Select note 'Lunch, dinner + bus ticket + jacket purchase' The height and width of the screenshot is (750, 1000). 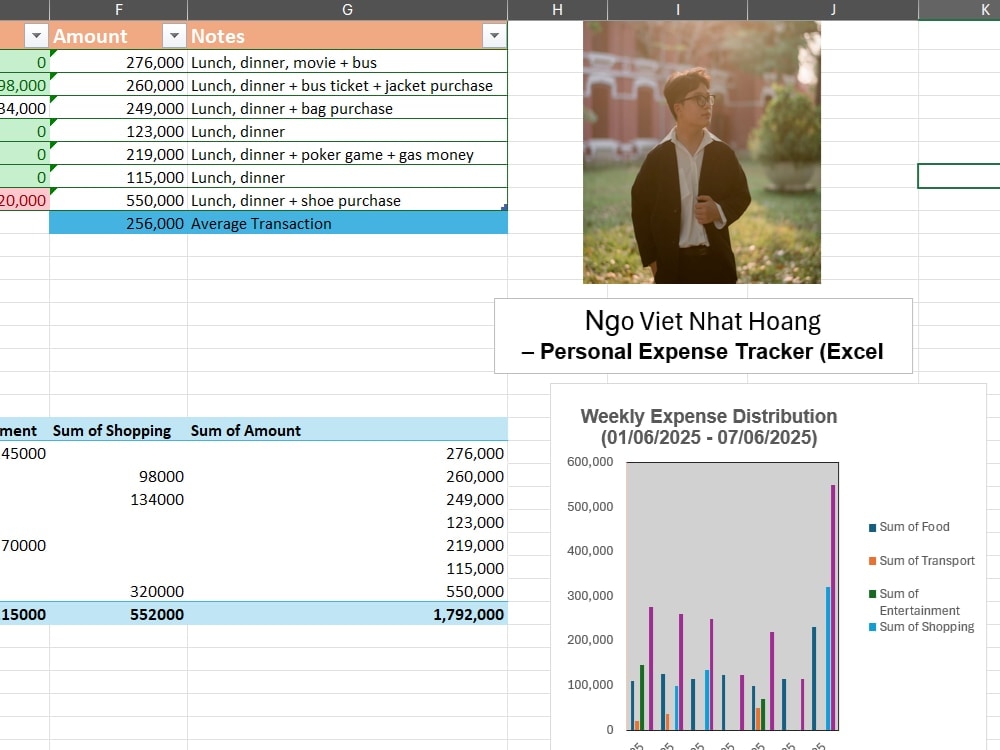click(348, 85)
